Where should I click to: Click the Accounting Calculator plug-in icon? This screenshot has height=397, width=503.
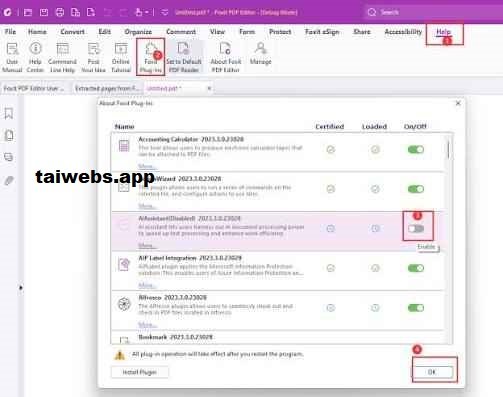click(124, 146)
